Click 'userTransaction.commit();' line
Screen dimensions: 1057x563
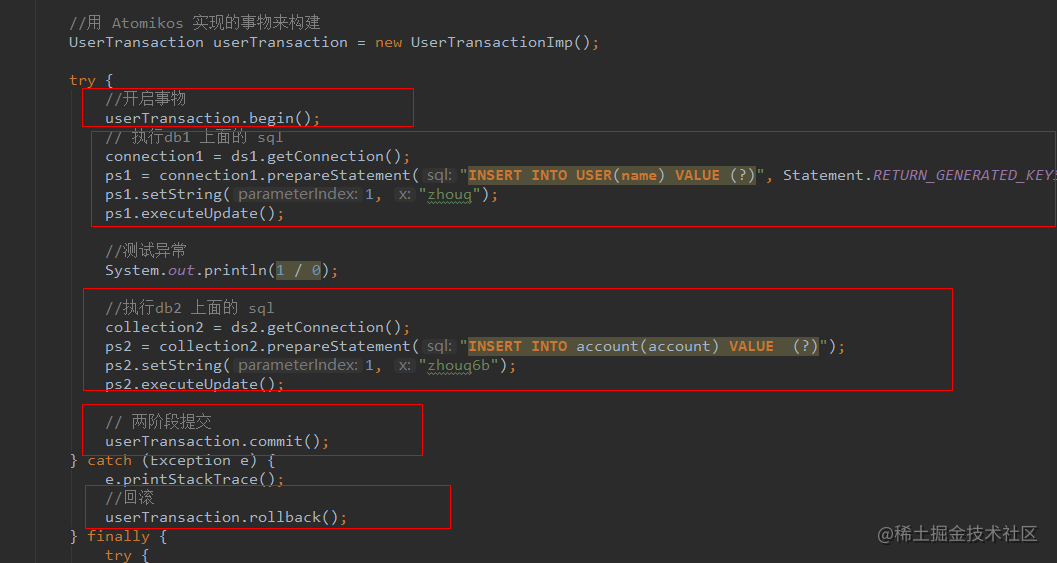tap(217, 441)
